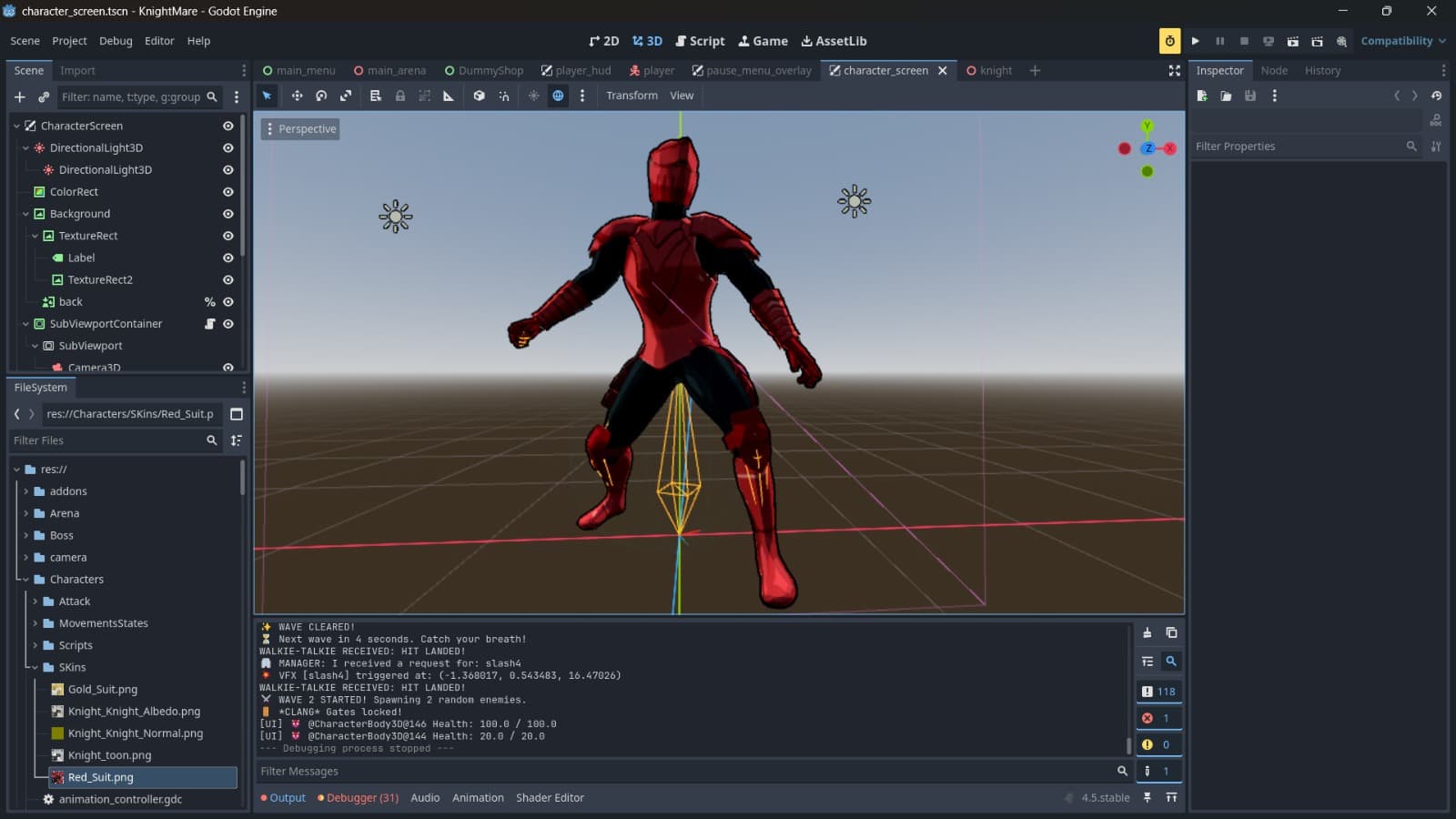Viewport: 1456px width, 819px height.
Task: Click the Run current scene clapperboard icon
Action: coord(1292,41)
